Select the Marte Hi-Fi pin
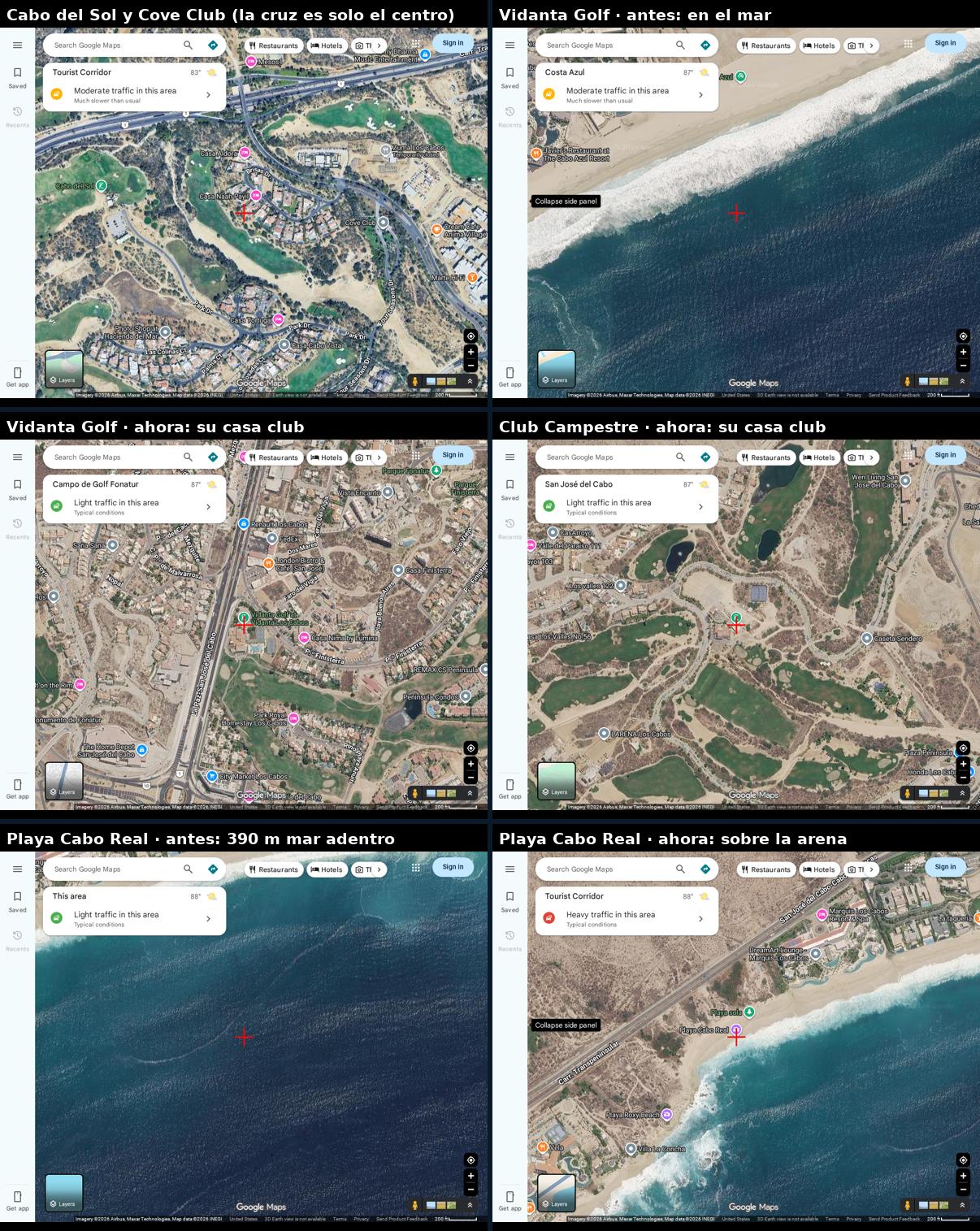This screenshot has width=980, height=1231. 473,278
